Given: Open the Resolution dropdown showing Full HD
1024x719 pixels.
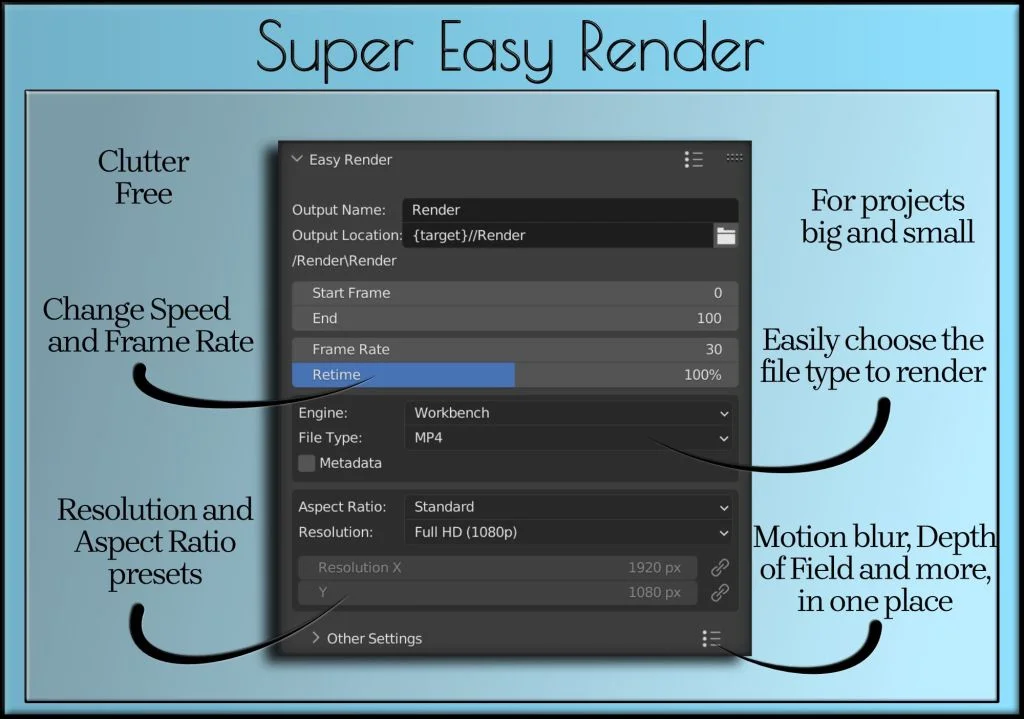Looking at the screenshot, I should click(570, 532).
